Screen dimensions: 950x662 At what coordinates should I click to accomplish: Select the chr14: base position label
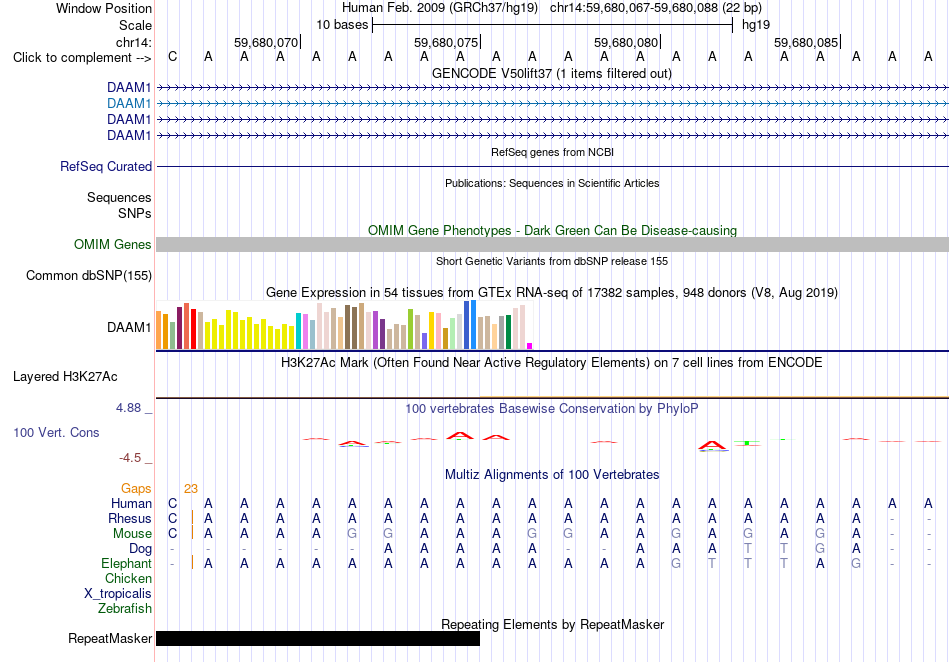coord(133,42)
